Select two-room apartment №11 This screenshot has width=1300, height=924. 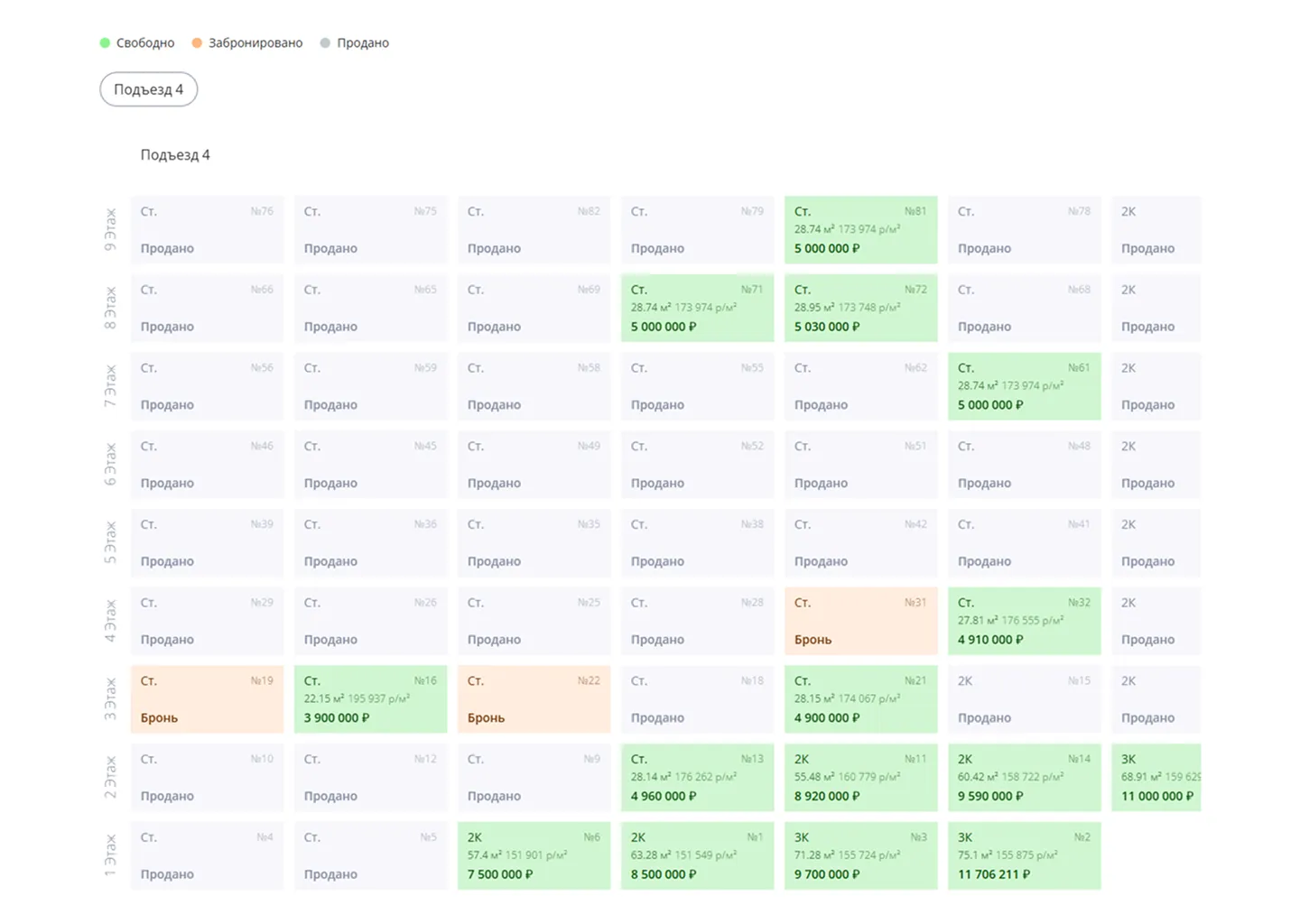click(x=860, y=778)
